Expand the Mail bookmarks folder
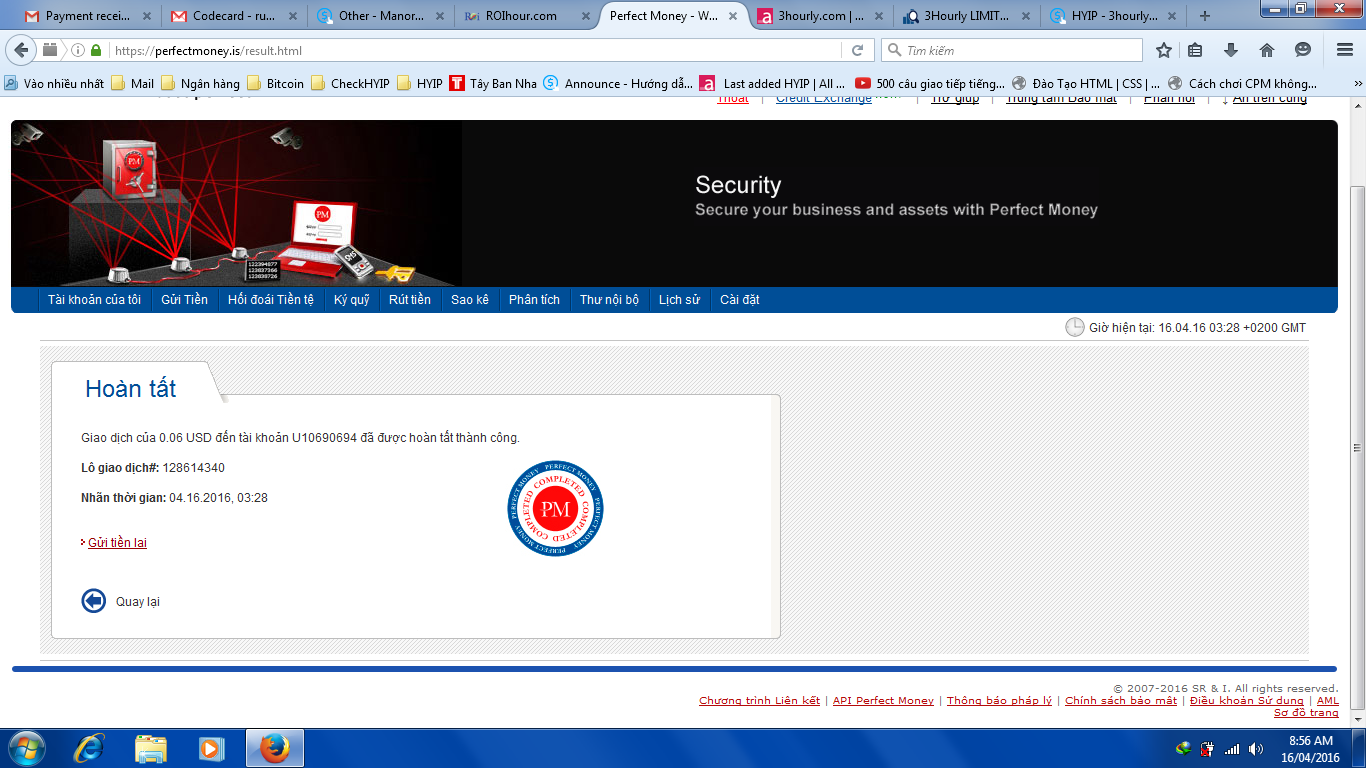Image resolution: width=1366 pixels, height=768 pixels. [x=132, y=83]
